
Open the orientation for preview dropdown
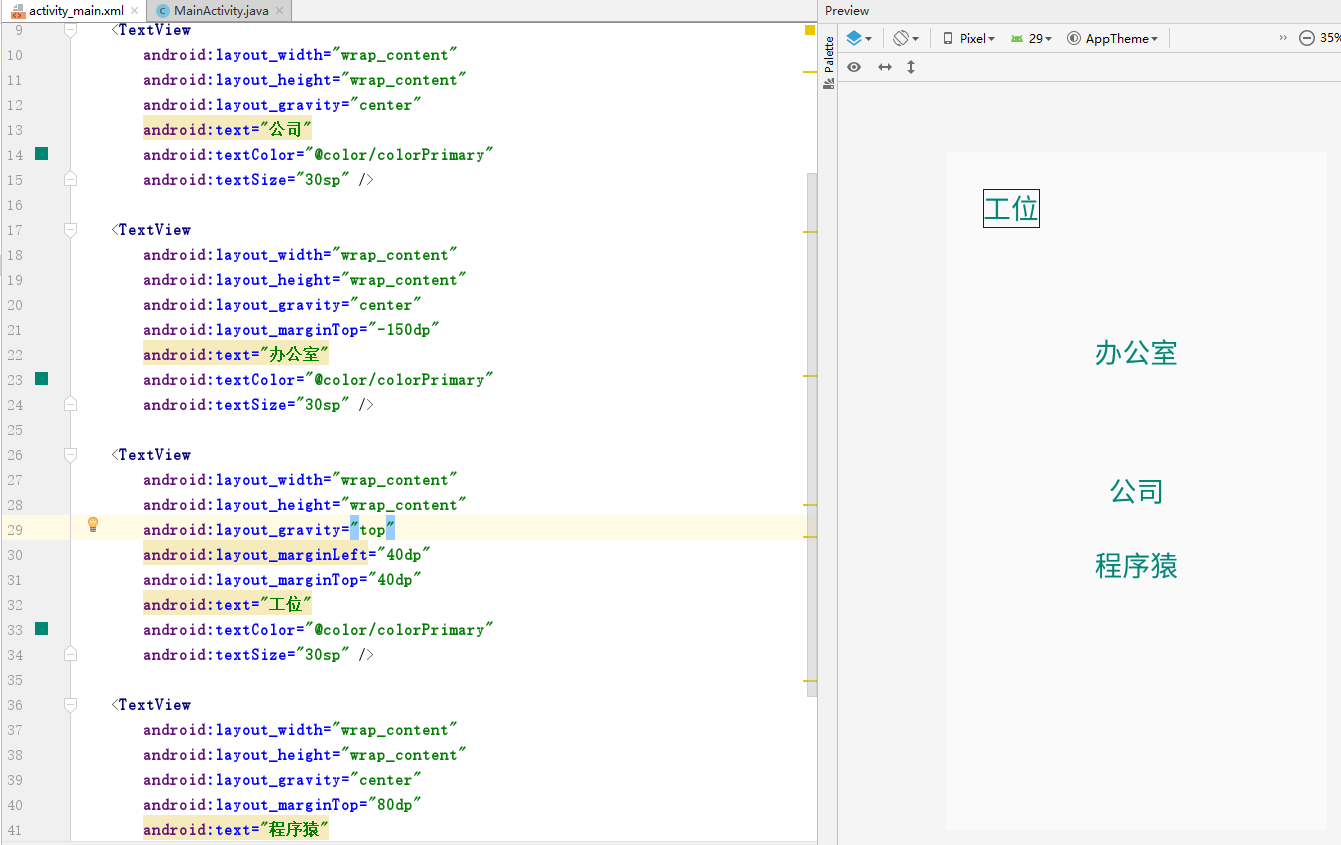[x=905, y=38]
